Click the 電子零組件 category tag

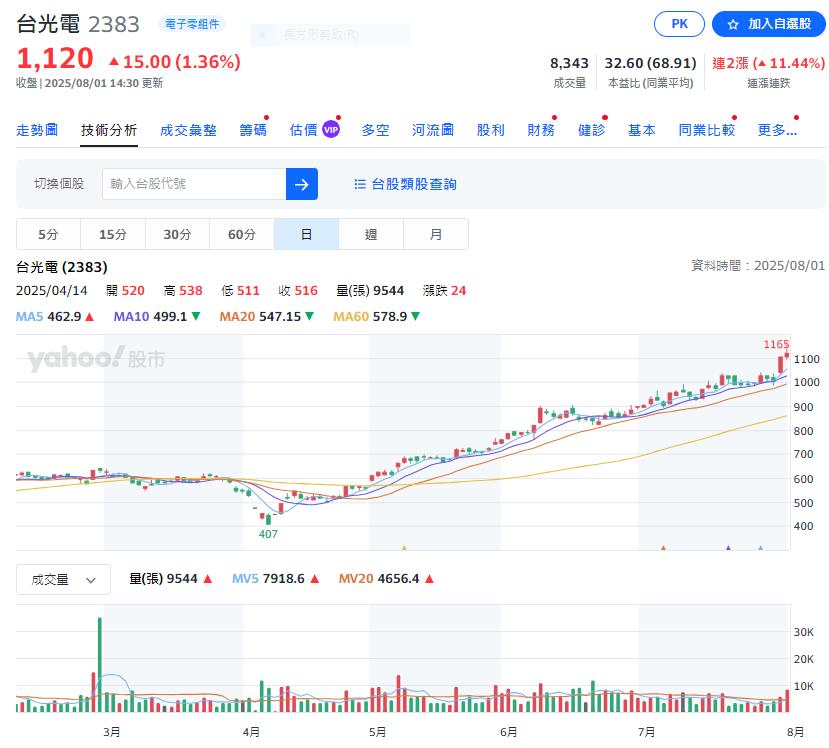[x=192, y=24]
